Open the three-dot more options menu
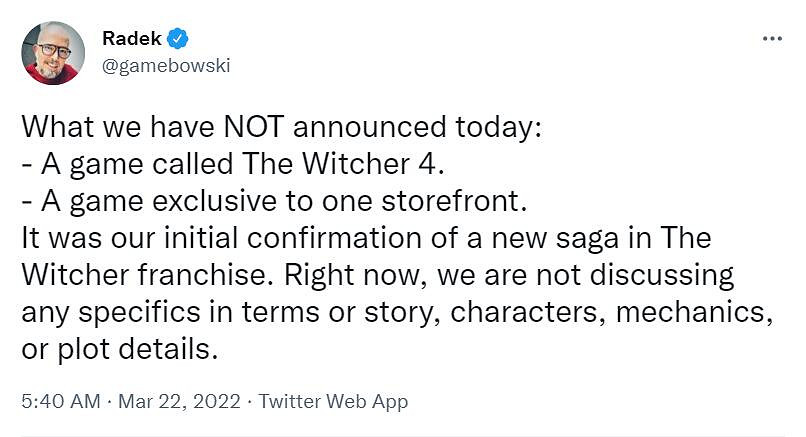 [x=772, y=38]
